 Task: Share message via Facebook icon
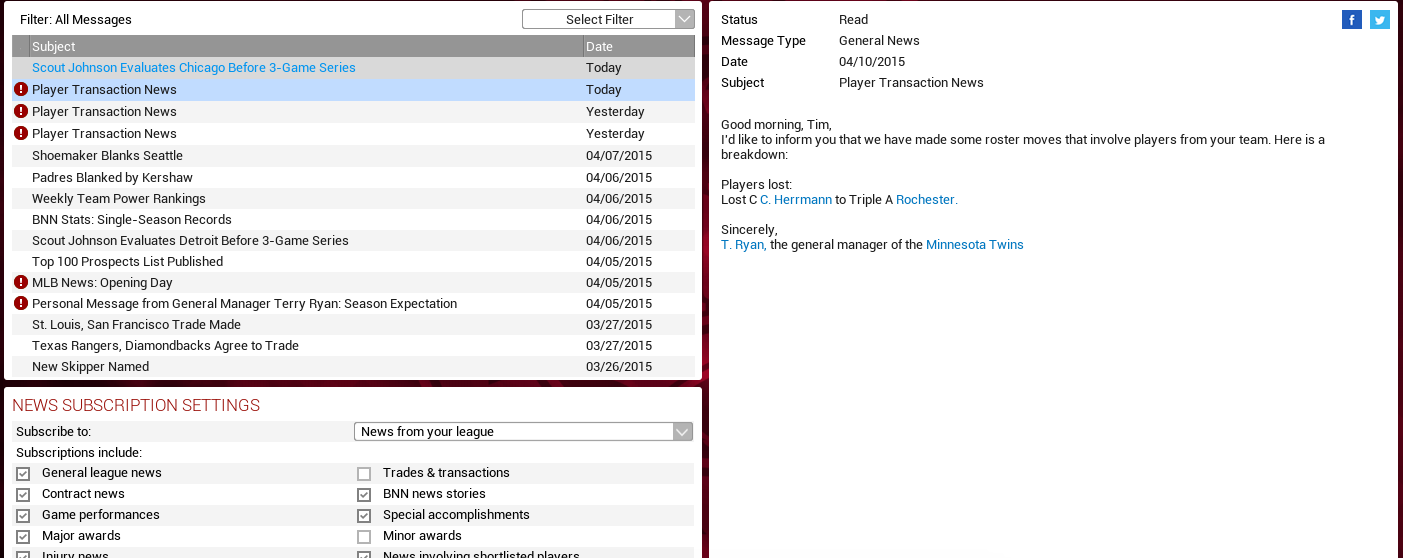[1351, 20]
